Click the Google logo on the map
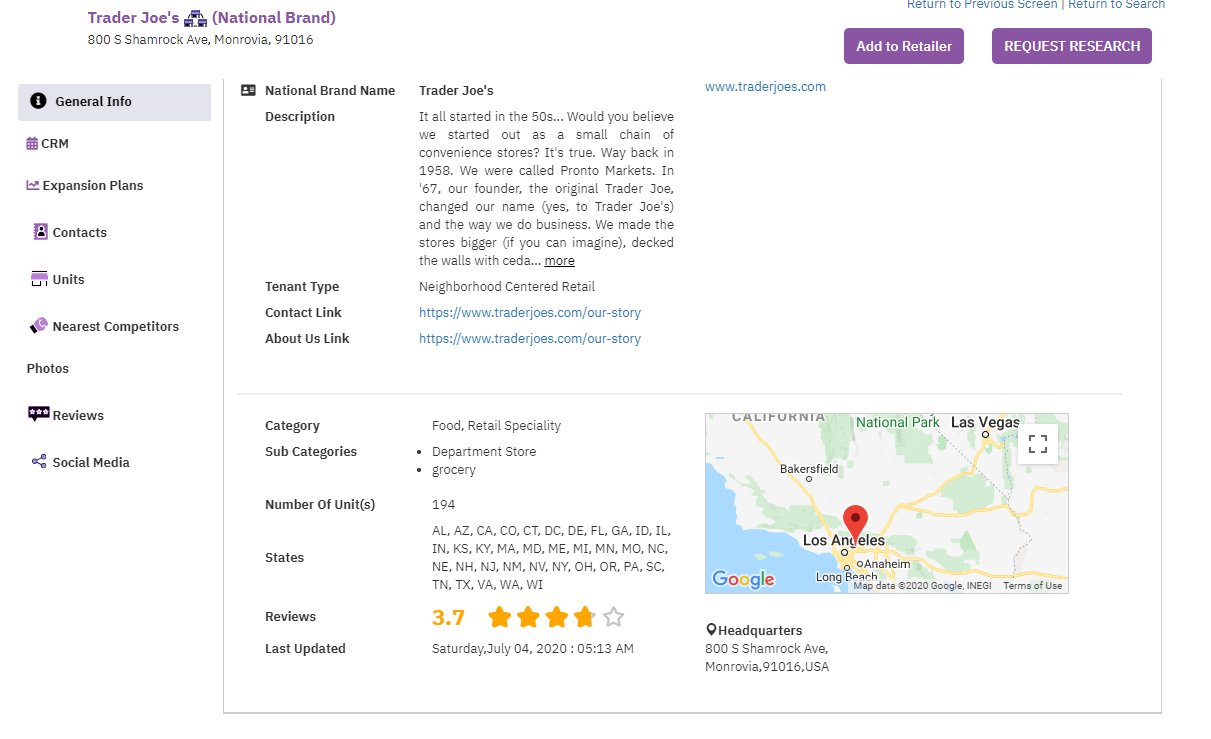This screenshot has width=1211, height=739. pos(743,579)
